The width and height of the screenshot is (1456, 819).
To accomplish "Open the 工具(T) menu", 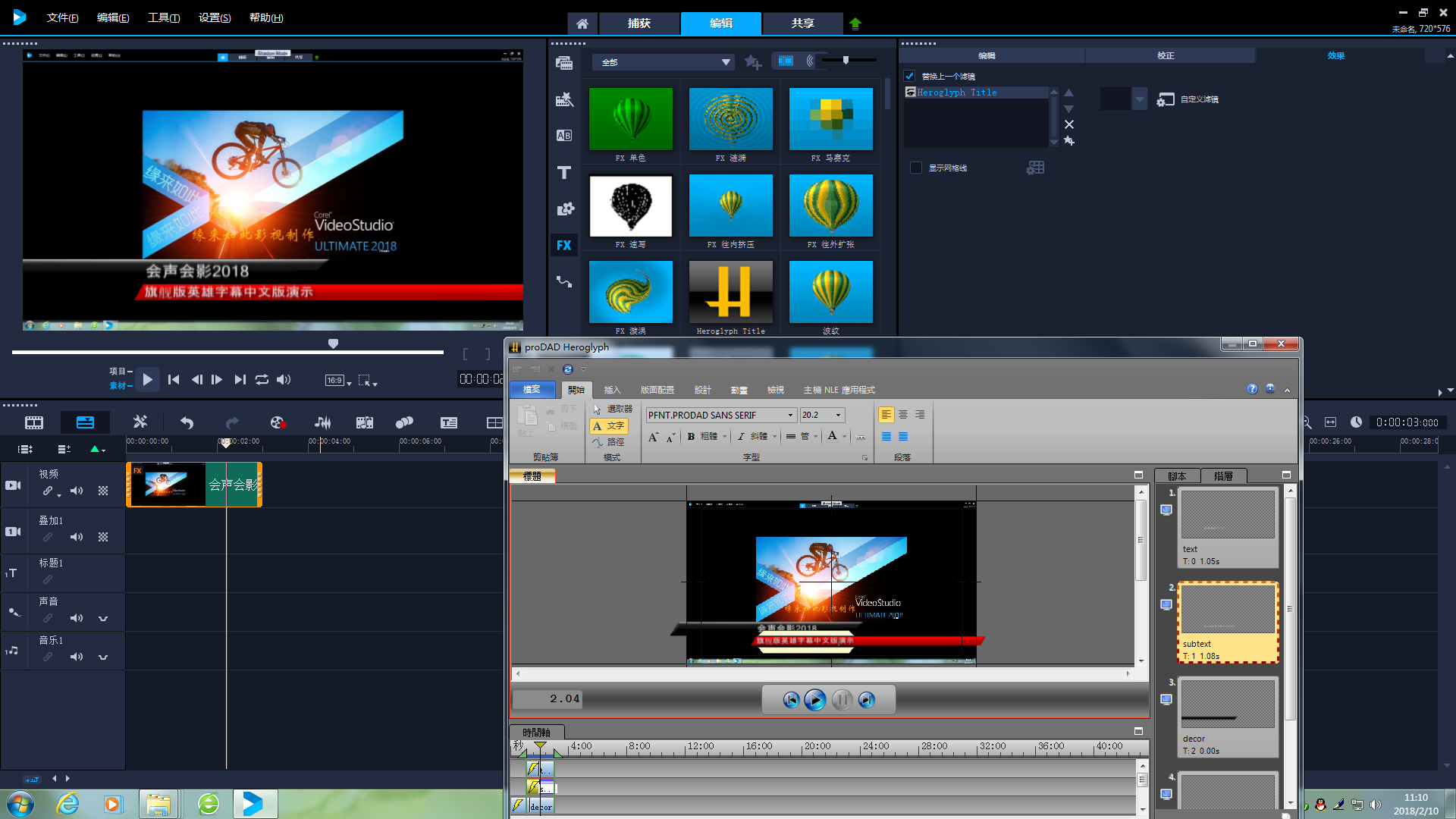I will click(x=164, y=17).
